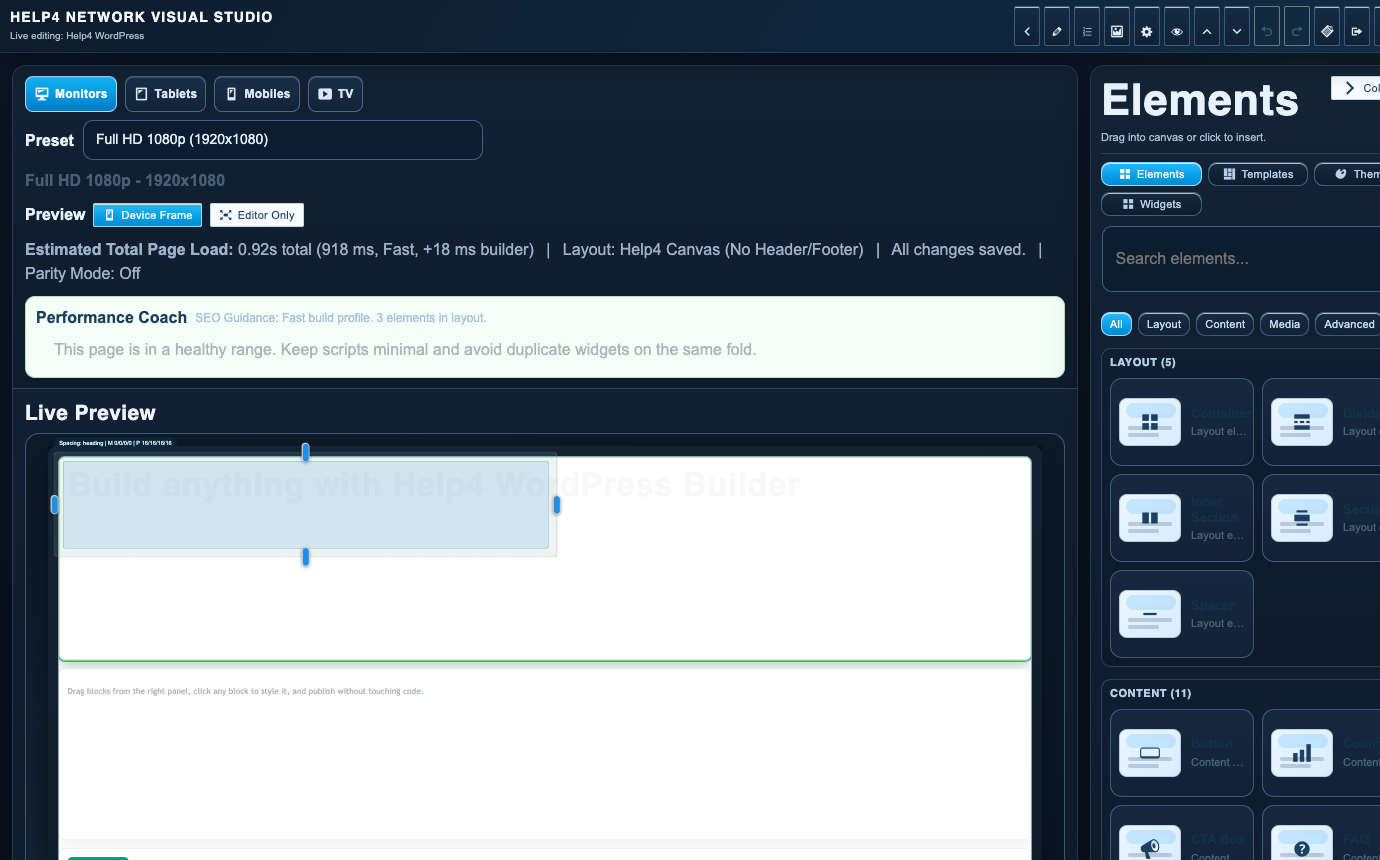Image resolution: width=1380 pixels, height=860 pixels.
Task: Collapse the Elements panel with arrow button
Action: coord(1356,88)
